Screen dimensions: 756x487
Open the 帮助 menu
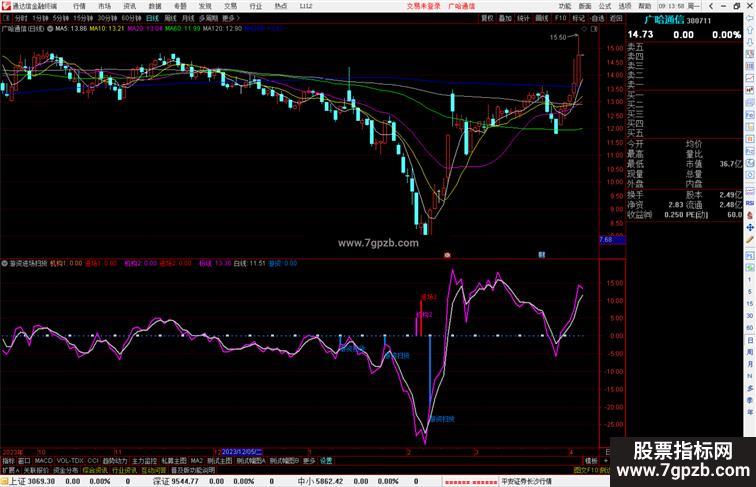coord(645,6)
